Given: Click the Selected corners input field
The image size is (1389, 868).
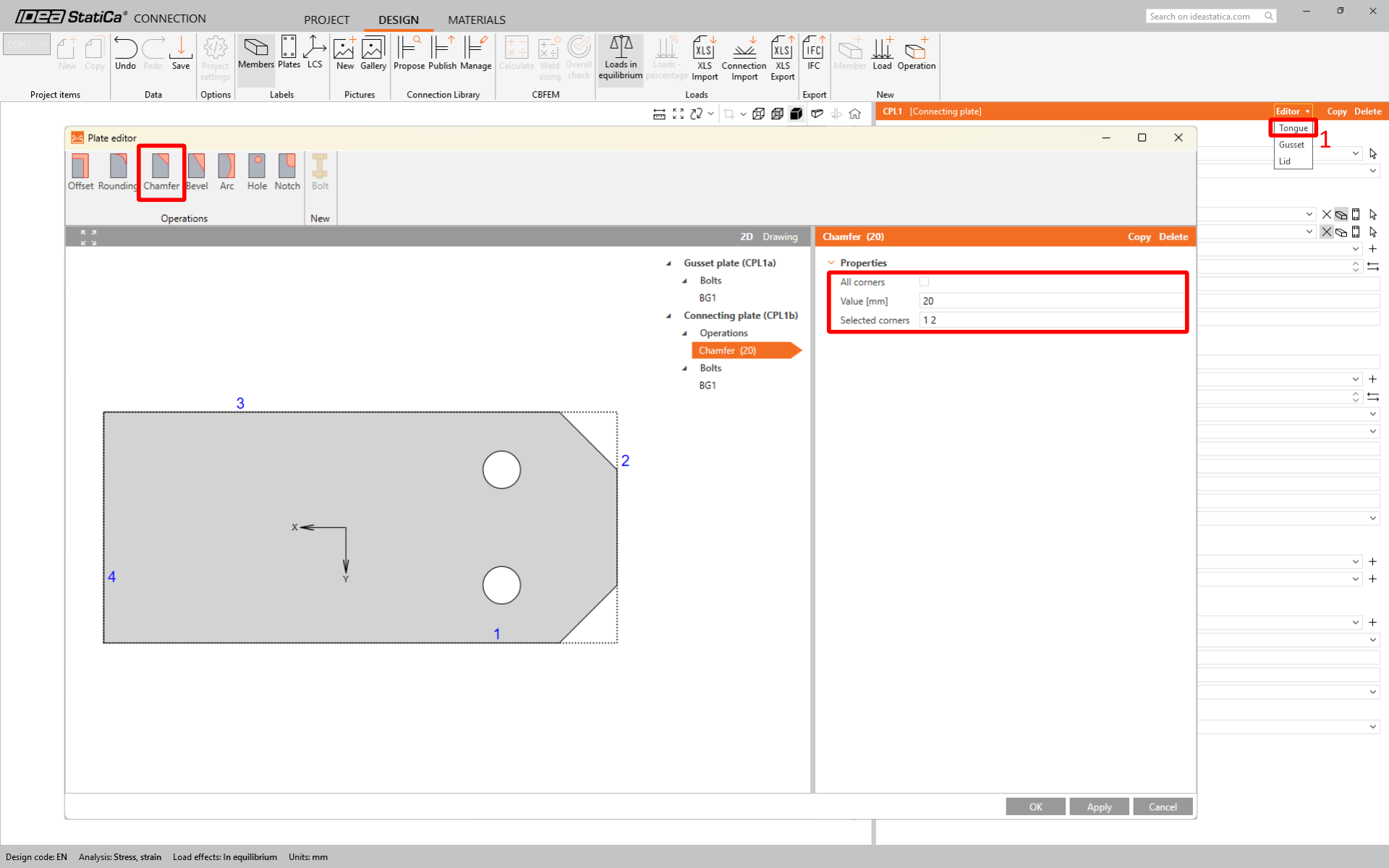Looking at the screenshot, I should (1049, 320).
